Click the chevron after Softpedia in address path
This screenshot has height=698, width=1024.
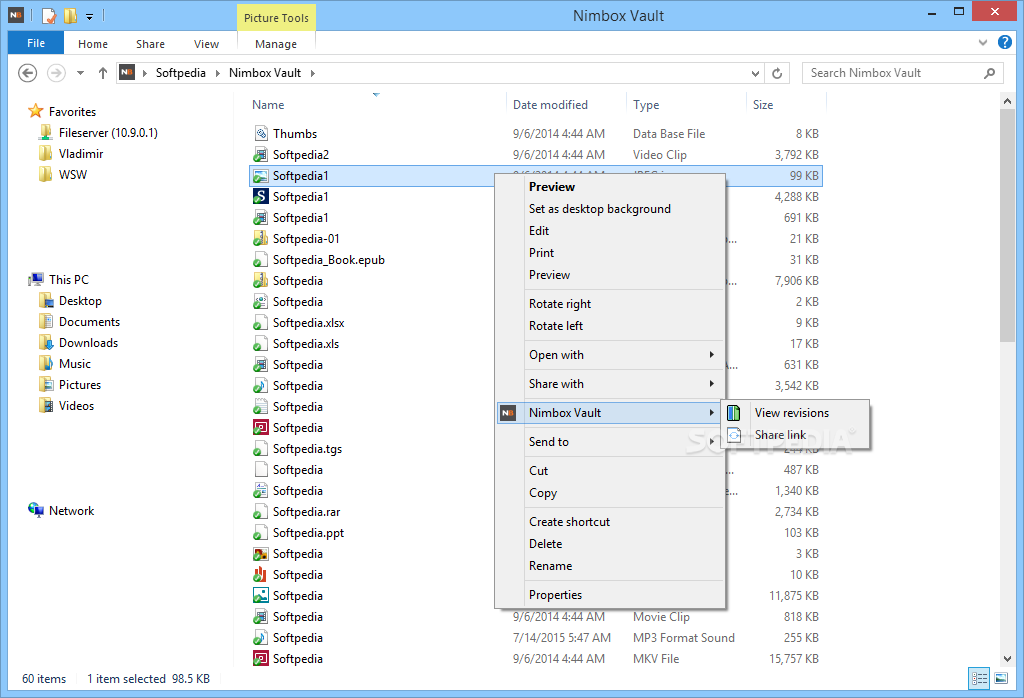[x=217, y=73]
